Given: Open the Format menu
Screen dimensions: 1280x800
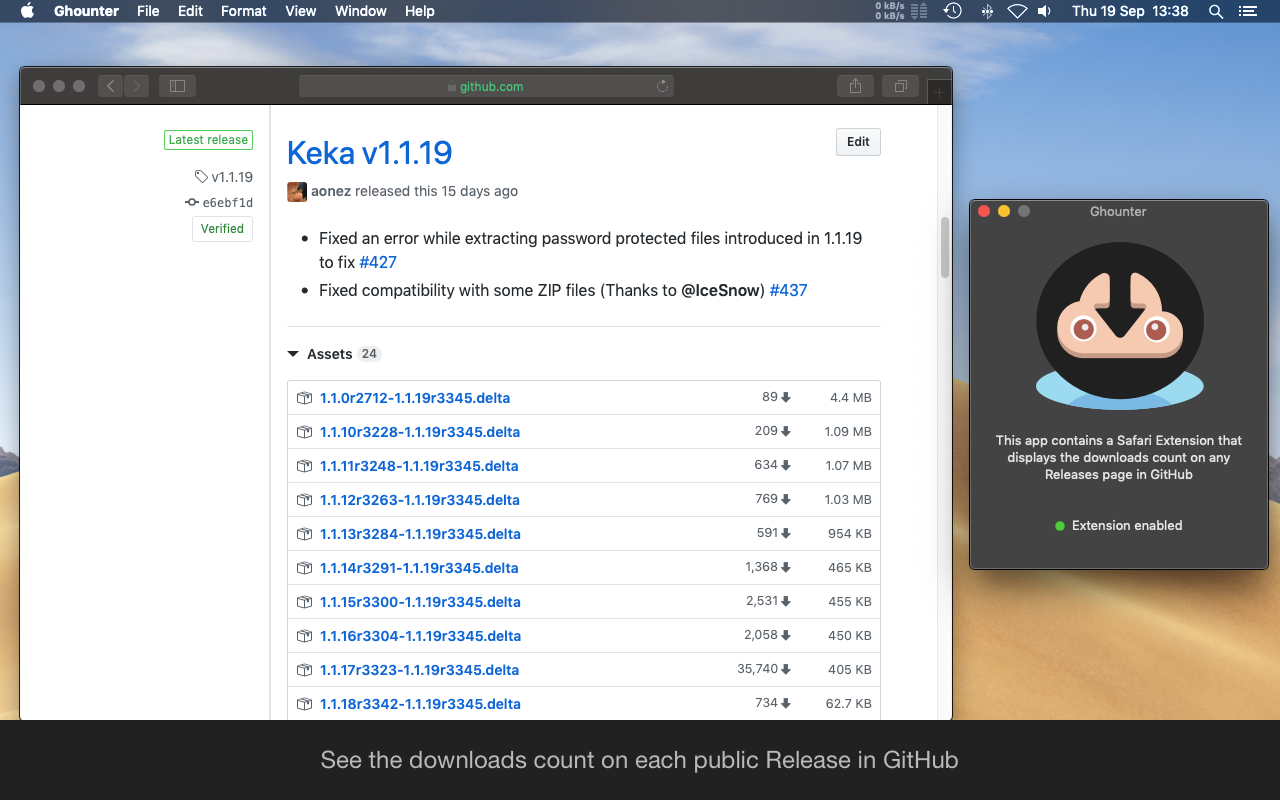Looking at the screenshot, I should [x=244, y=11].
